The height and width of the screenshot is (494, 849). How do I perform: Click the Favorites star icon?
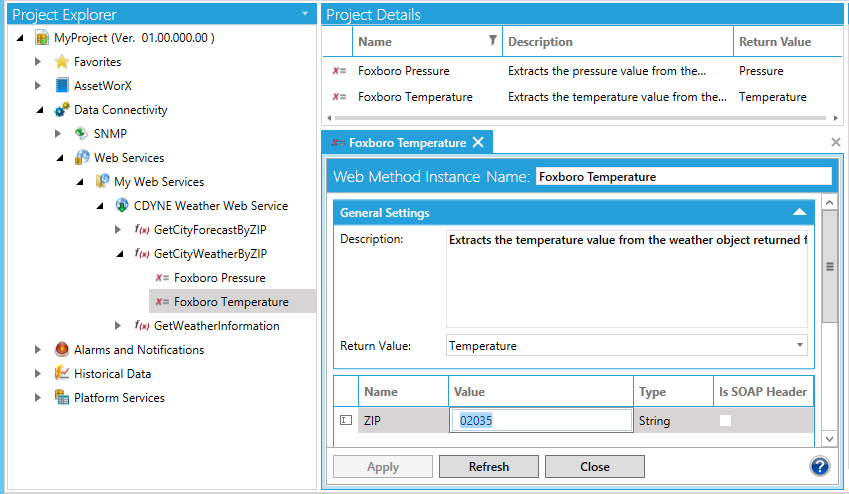click(62, 62)
